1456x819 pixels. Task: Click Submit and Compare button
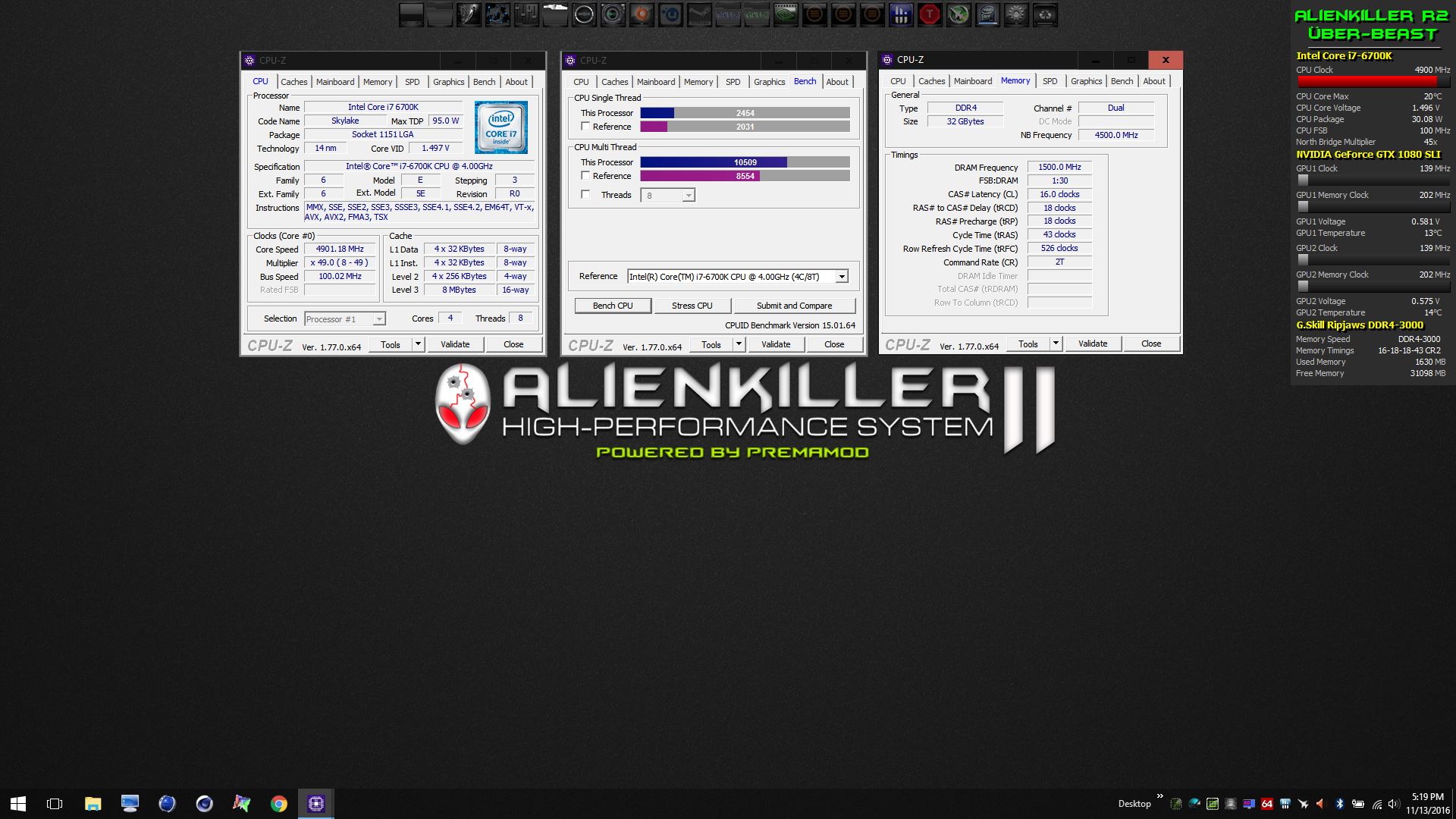click(x=794, y=306)
